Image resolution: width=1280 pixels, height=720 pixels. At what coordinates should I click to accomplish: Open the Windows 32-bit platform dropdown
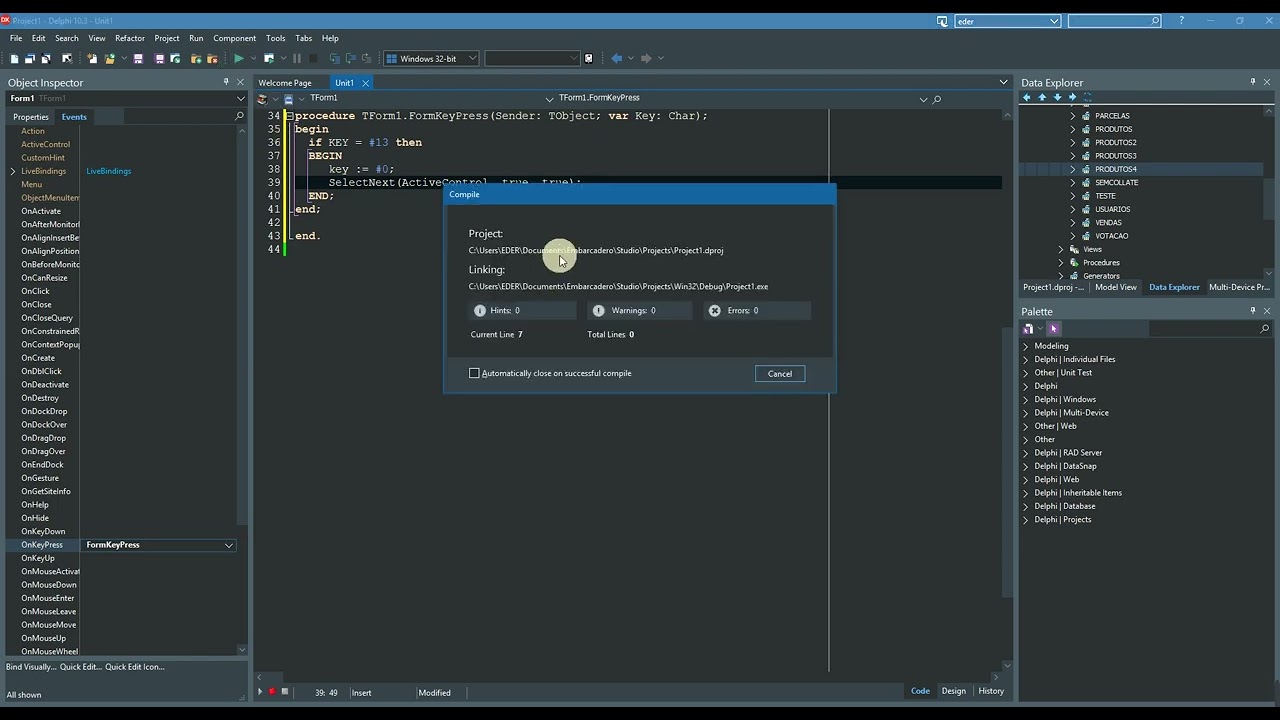pos(472,58)
